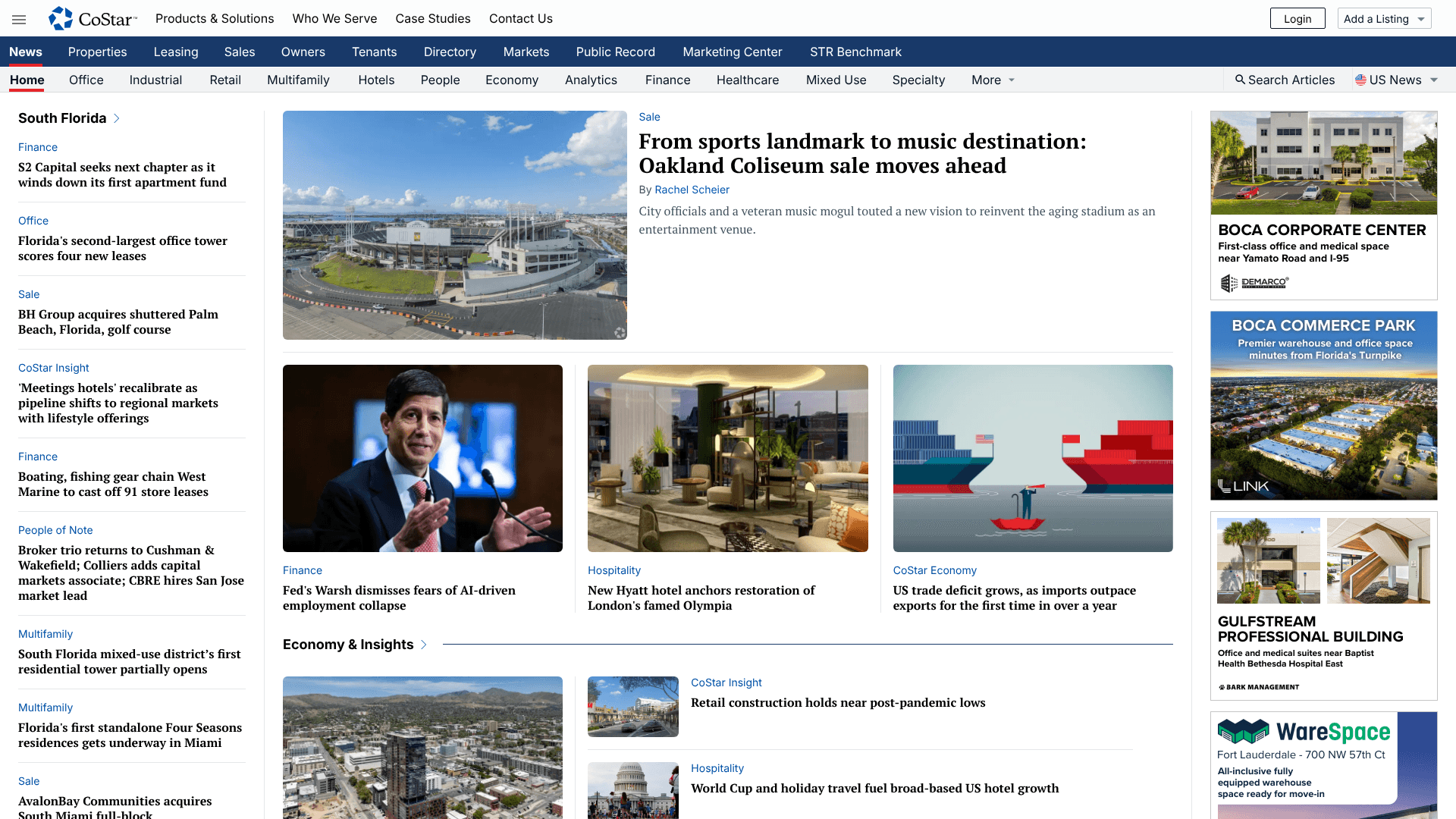Viewport: 1456px width, 819px height.
Task: Click the Oakland Coliseum aerial photo
Action: (455, 225)
